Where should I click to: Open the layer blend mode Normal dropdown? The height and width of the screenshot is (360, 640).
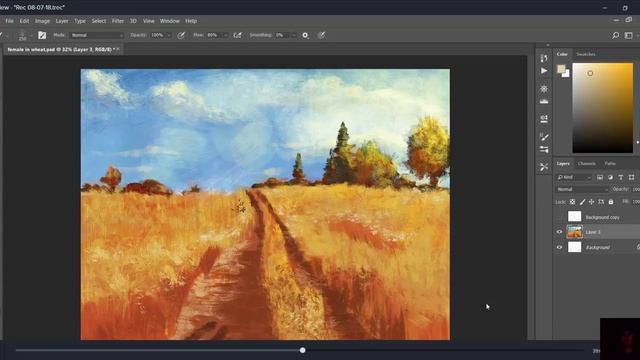582,189
